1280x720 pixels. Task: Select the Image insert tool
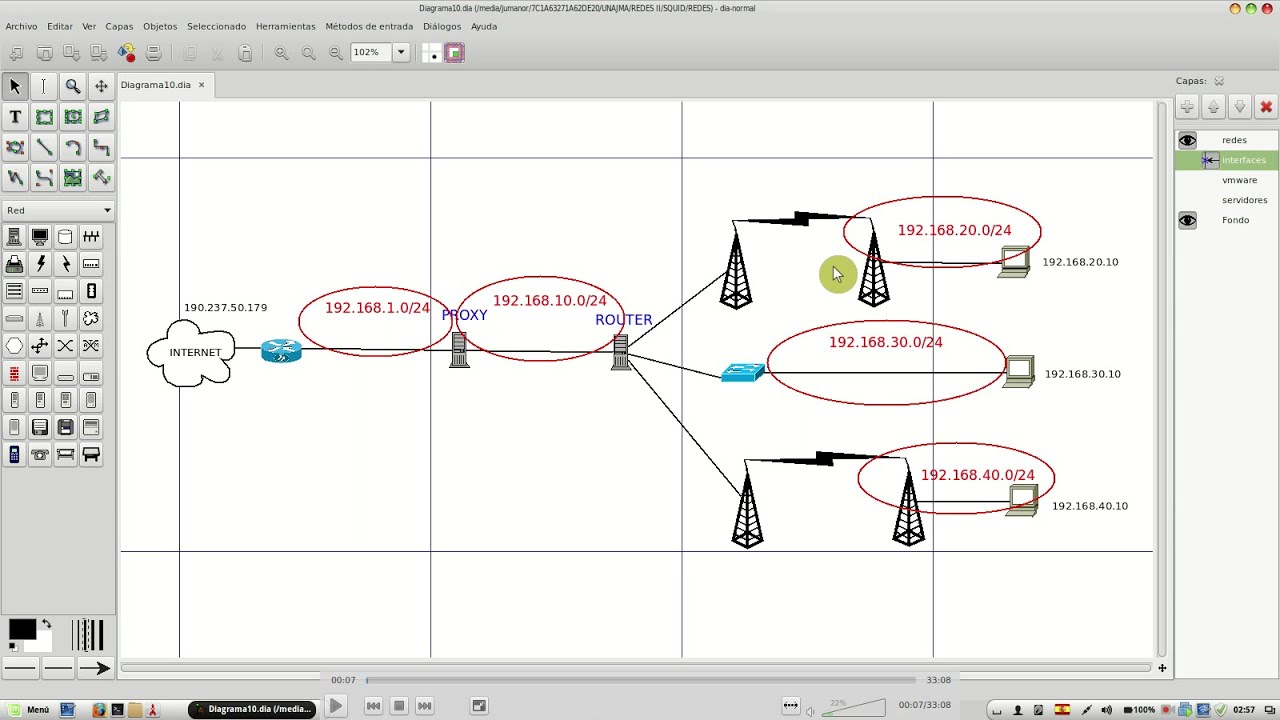73,178
